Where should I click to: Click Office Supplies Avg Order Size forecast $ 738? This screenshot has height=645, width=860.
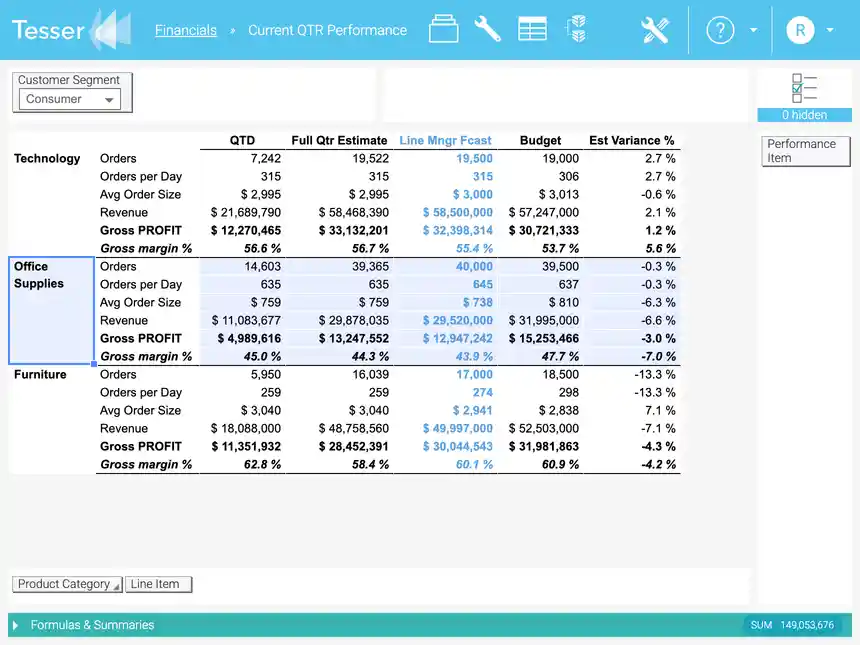477,302
